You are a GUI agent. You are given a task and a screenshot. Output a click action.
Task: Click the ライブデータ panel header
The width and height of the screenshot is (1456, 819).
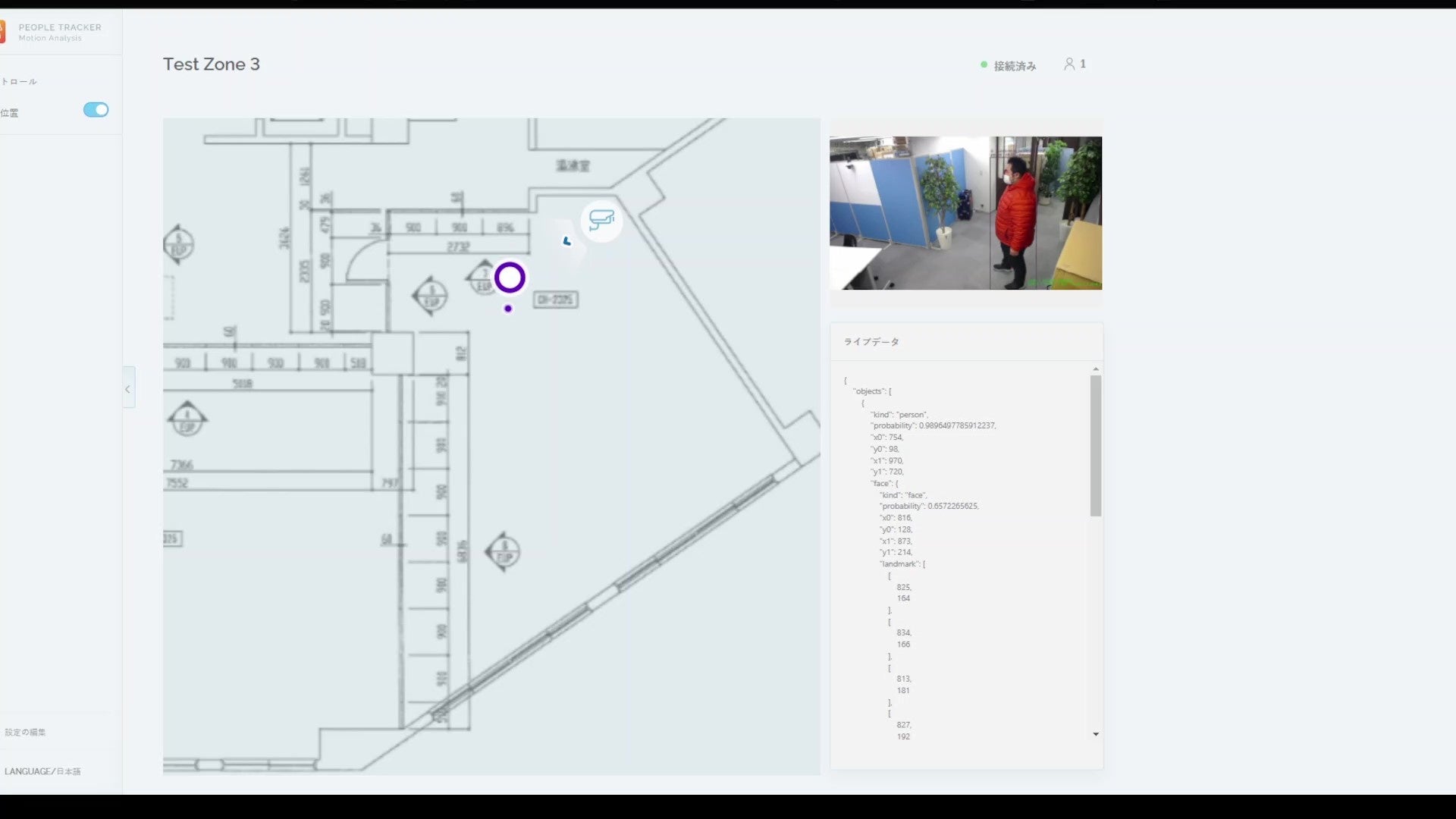[x=871, y=342]
